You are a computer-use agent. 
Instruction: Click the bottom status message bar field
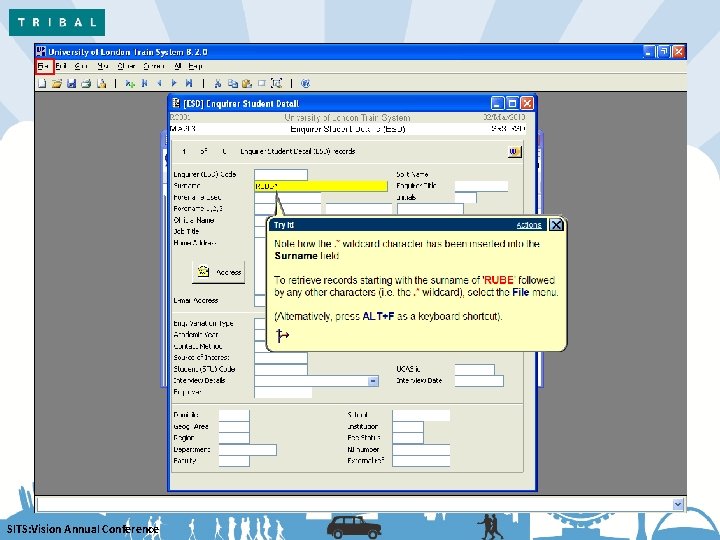coord(354,505)
